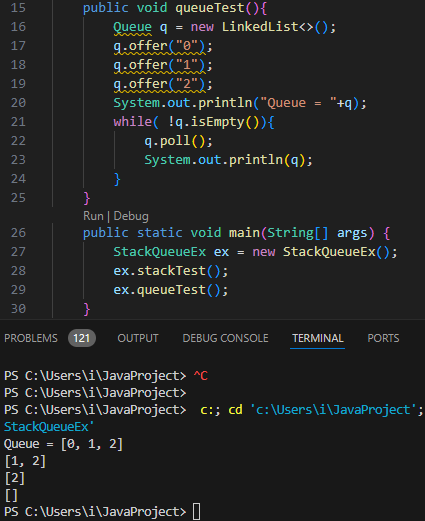Click q.offer("2") call on line 19

[159, 84]
